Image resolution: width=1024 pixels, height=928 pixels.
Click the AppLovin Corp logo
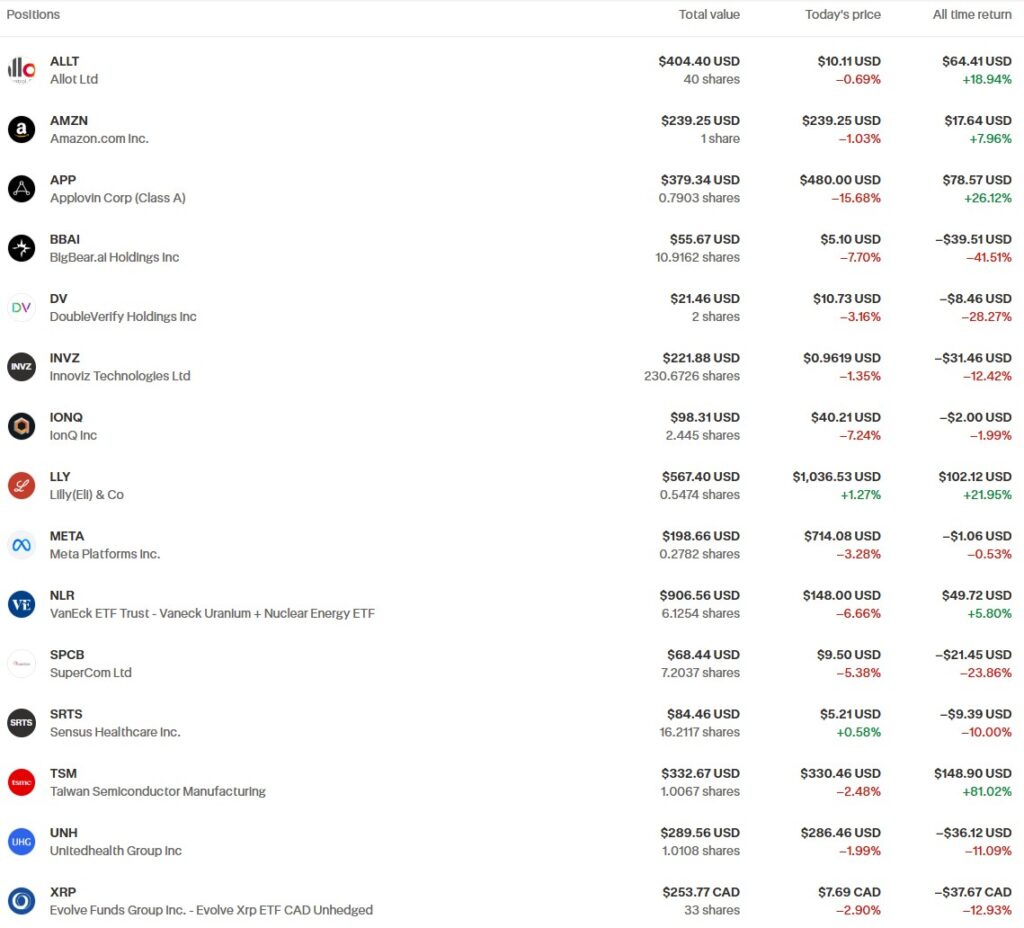(x=21, y=188)
